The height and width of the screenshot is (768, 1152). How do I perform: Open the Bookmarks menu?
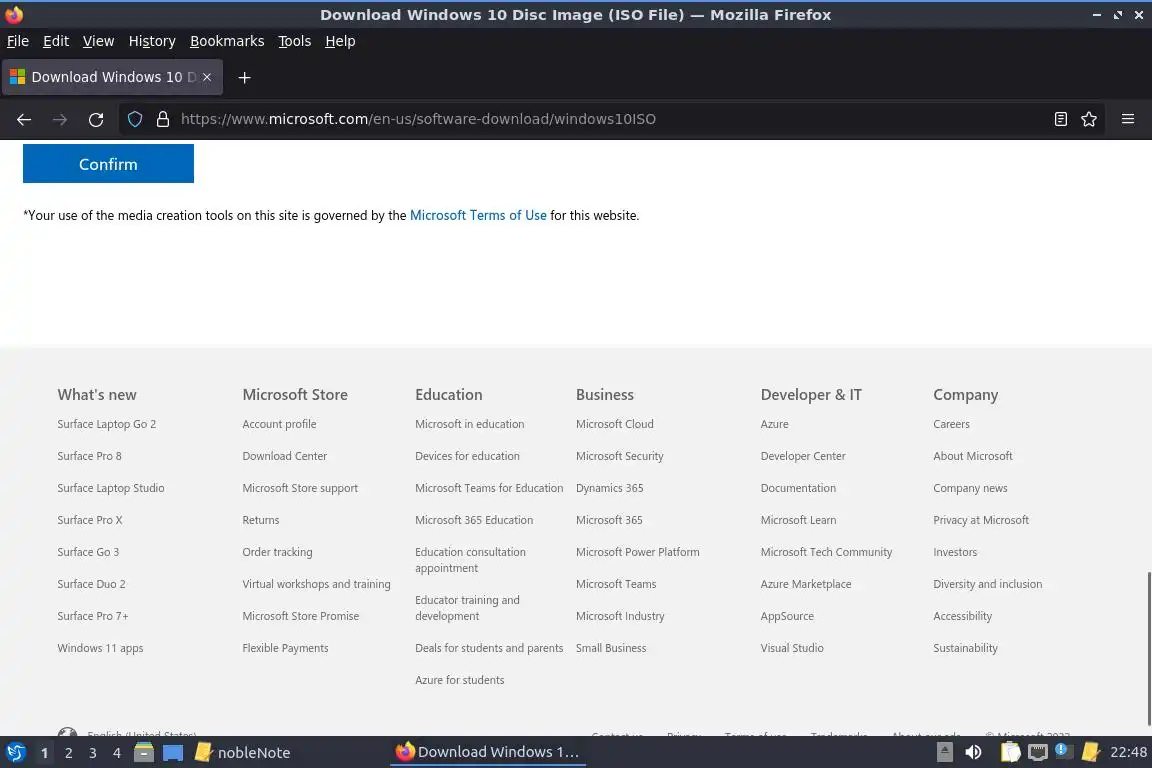tap(227, 41)
